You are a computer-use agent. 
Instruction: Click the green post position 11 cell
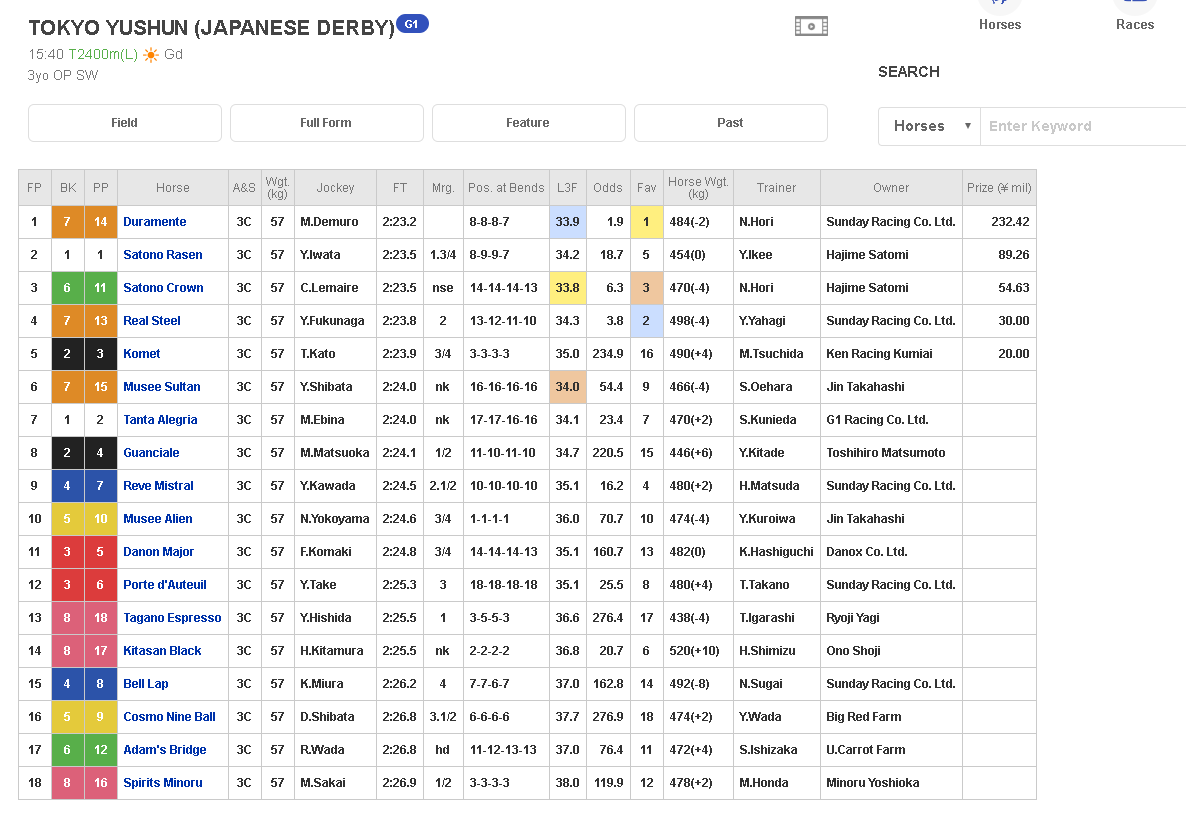pyautogui.click(x=101, y=287)
